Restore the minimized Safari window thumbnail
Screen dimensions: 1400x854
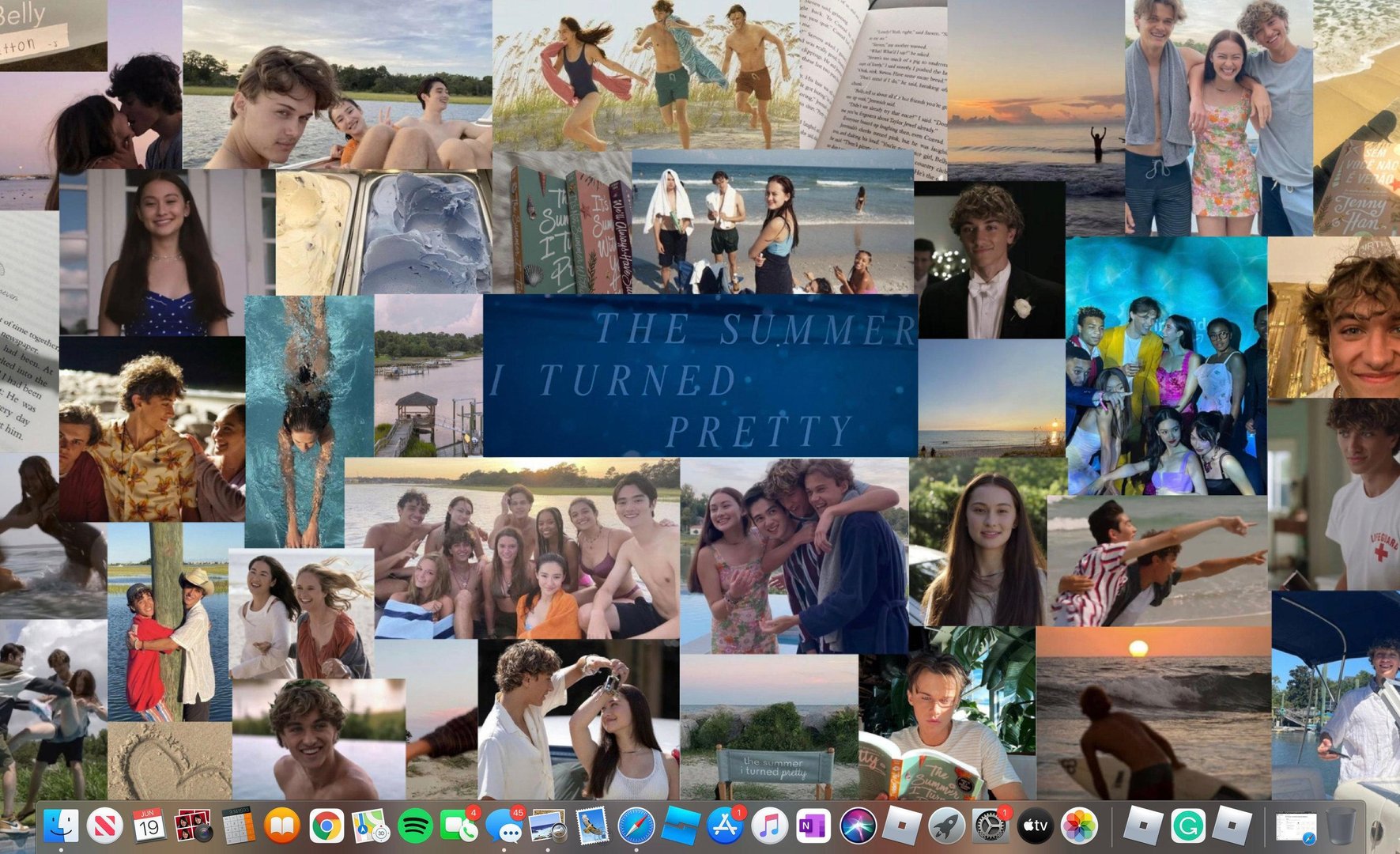[x=1296, y=828]
